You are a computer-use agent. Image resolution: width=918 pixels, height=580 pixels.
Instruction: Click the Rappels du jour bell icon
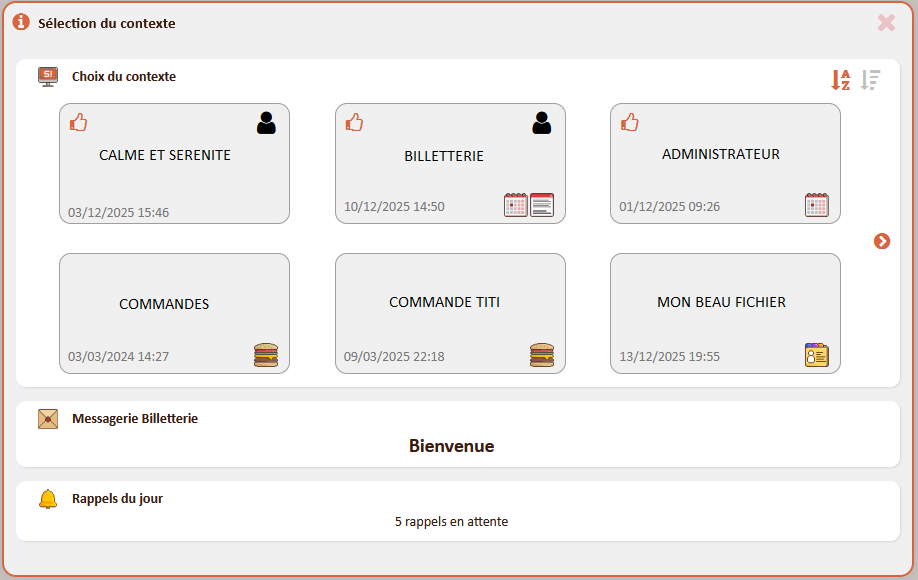point(48,499)
